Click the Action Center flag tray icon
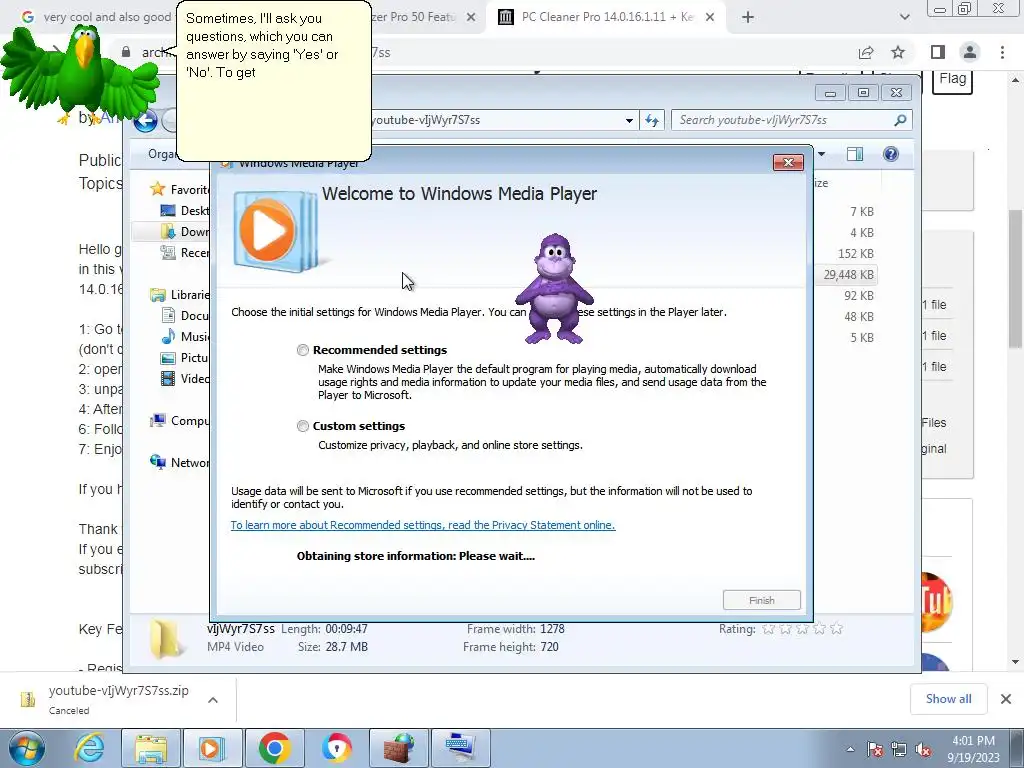 (x=875, y=750)
